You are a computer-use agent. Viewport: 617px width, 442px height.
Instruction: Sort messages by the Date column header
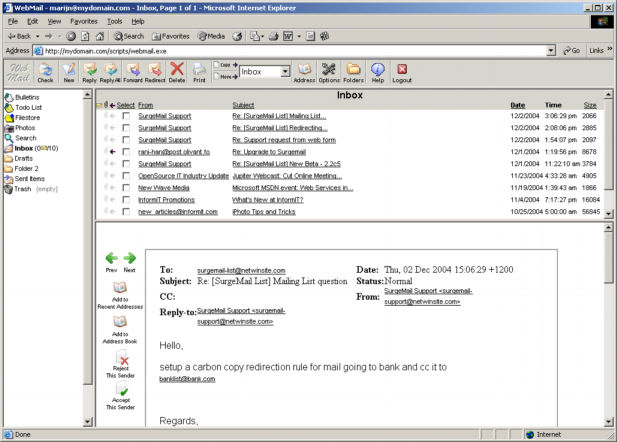[x=517, y=104]
